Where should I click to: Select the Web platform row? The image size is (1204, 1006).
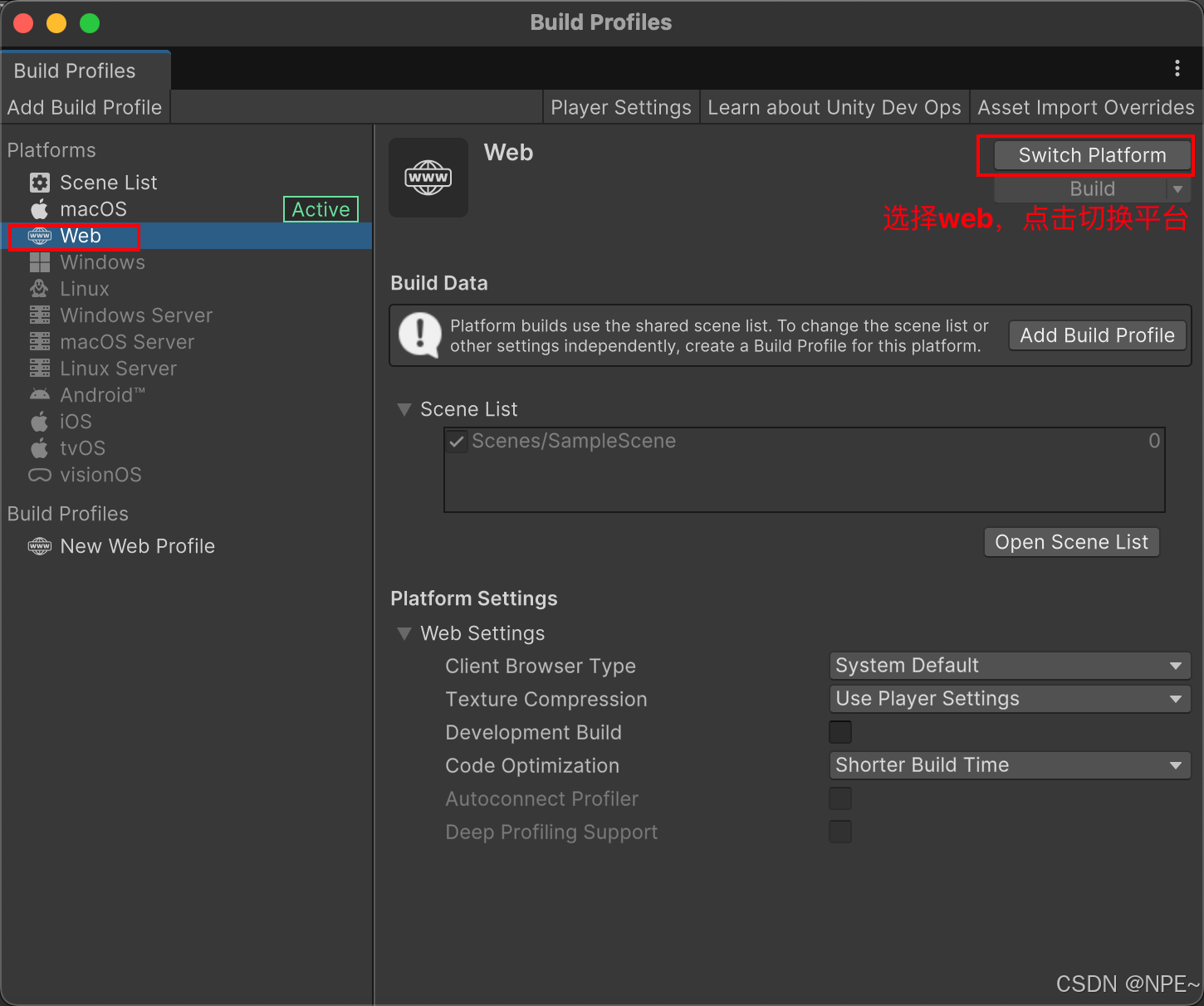[187, 236]
